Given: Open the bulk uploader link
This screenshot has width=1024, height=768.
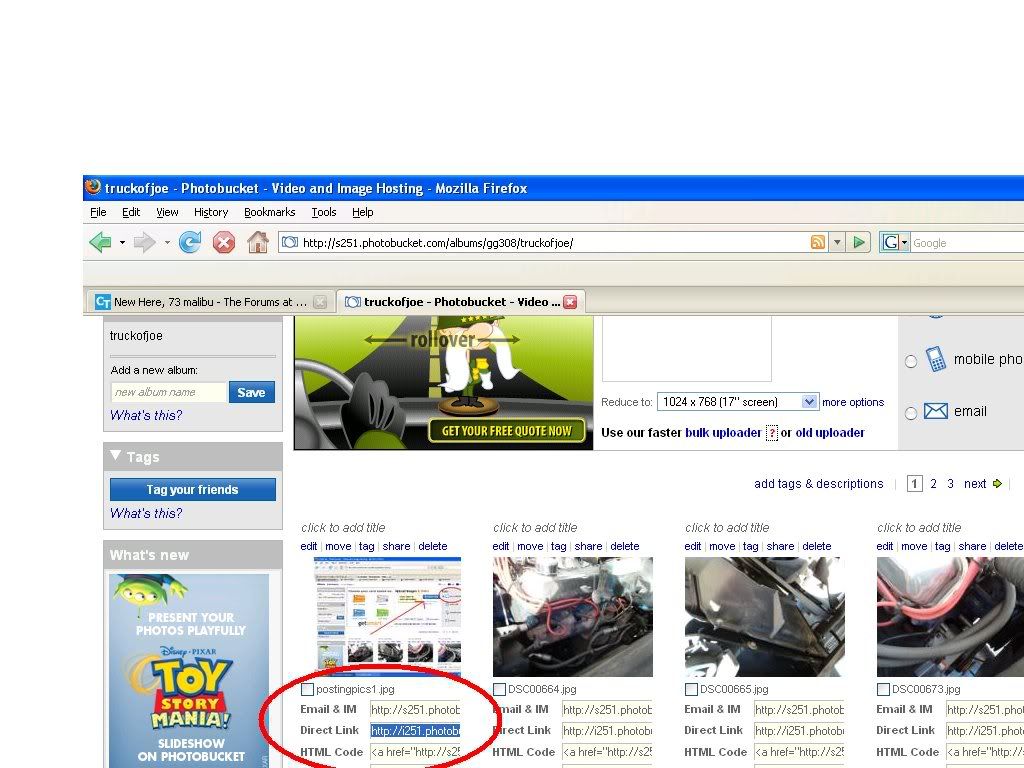Looking at the screenshot, I should point(723,433).
